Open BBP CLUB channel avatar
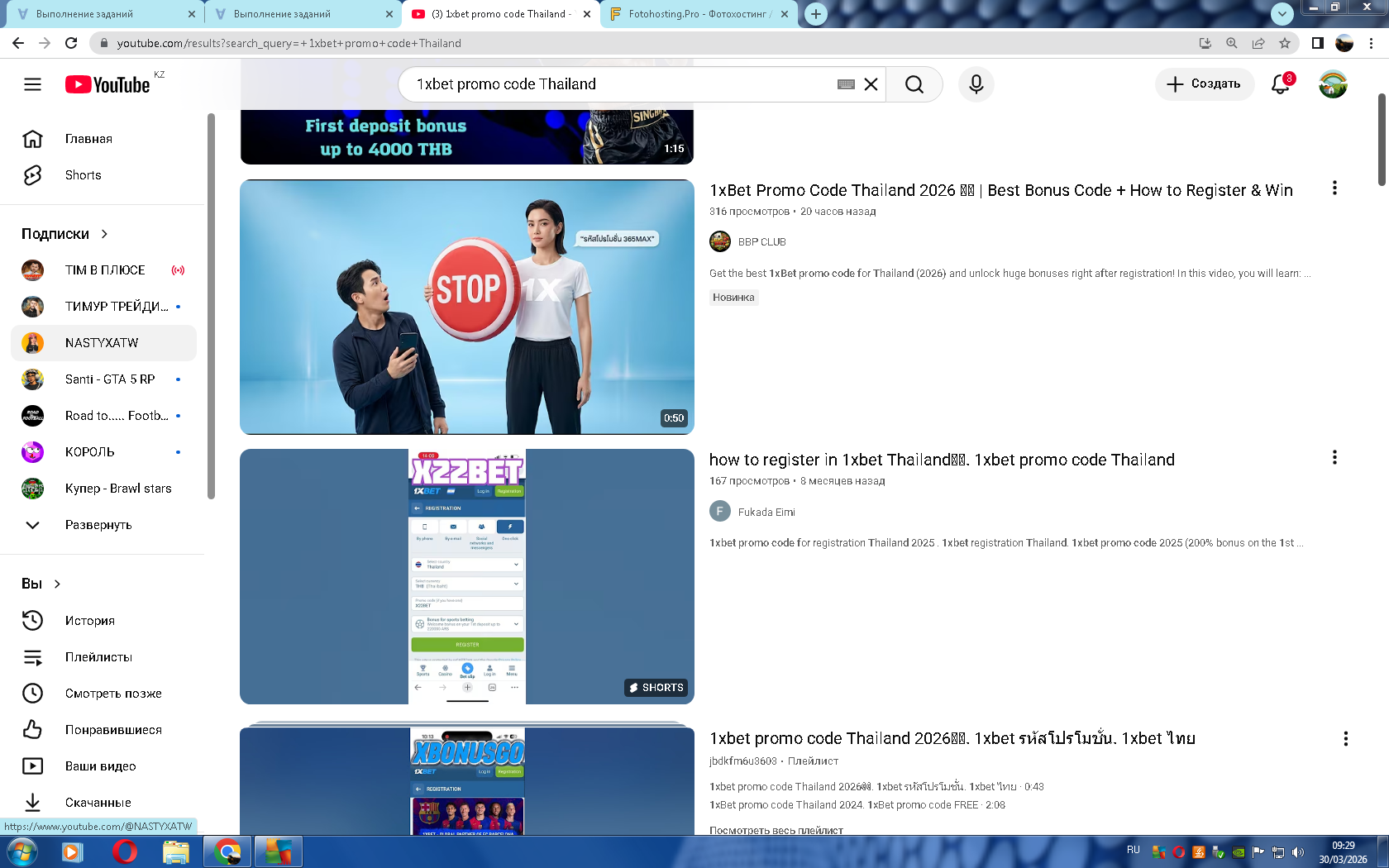Viewport: 1389px width, 868px height. (720, 241)
